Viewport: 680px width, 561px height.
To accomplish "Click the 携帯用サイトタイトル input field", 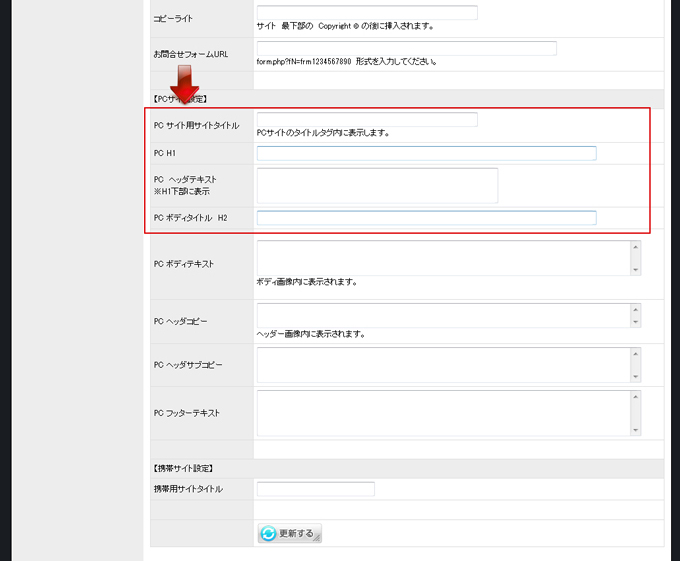I will pos(315,489).
